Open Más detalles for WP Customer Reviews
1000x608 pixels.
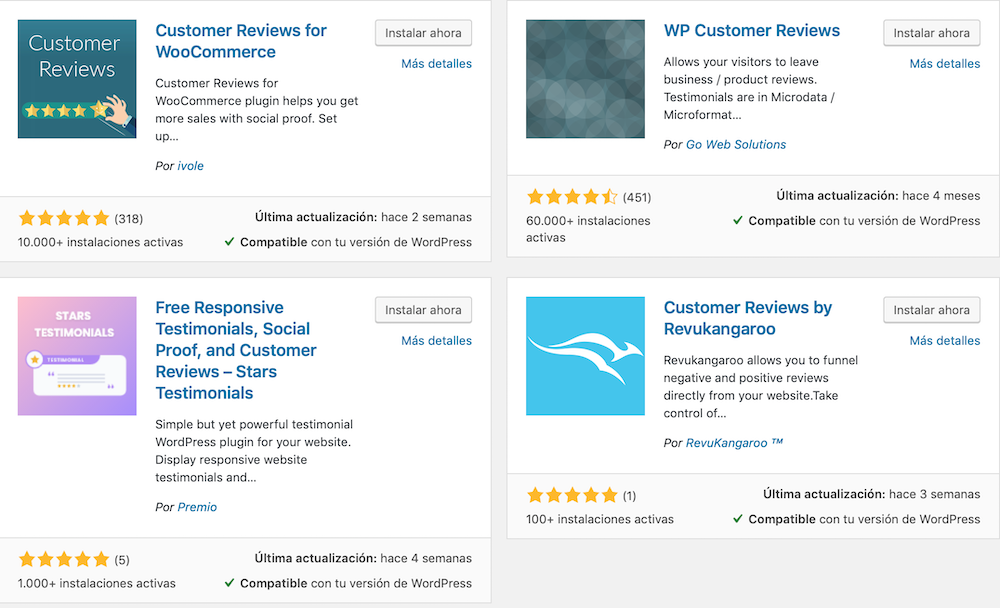pos(945,64)
